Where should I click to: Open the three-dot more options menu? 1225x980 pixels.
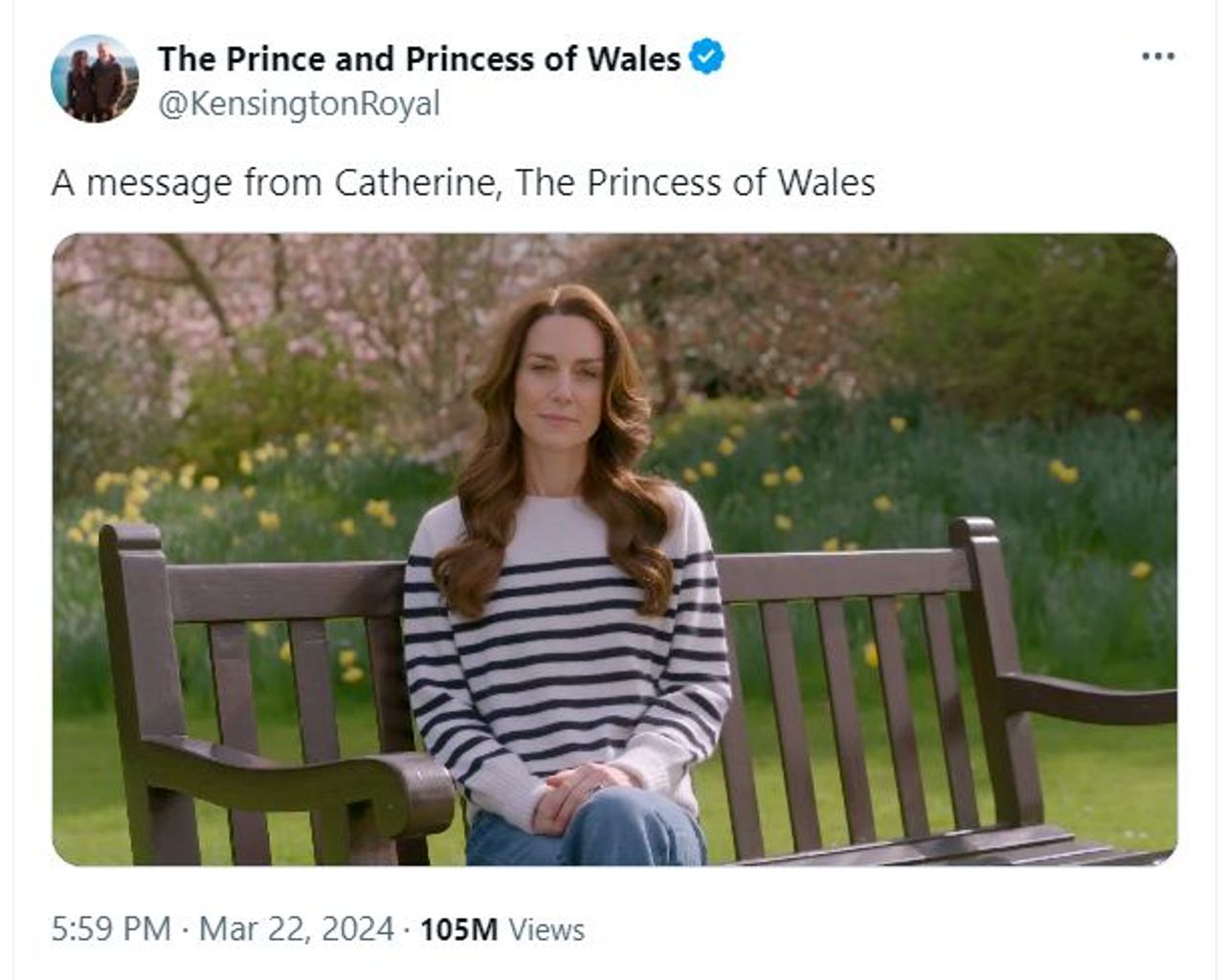[x=1158, y=56]
